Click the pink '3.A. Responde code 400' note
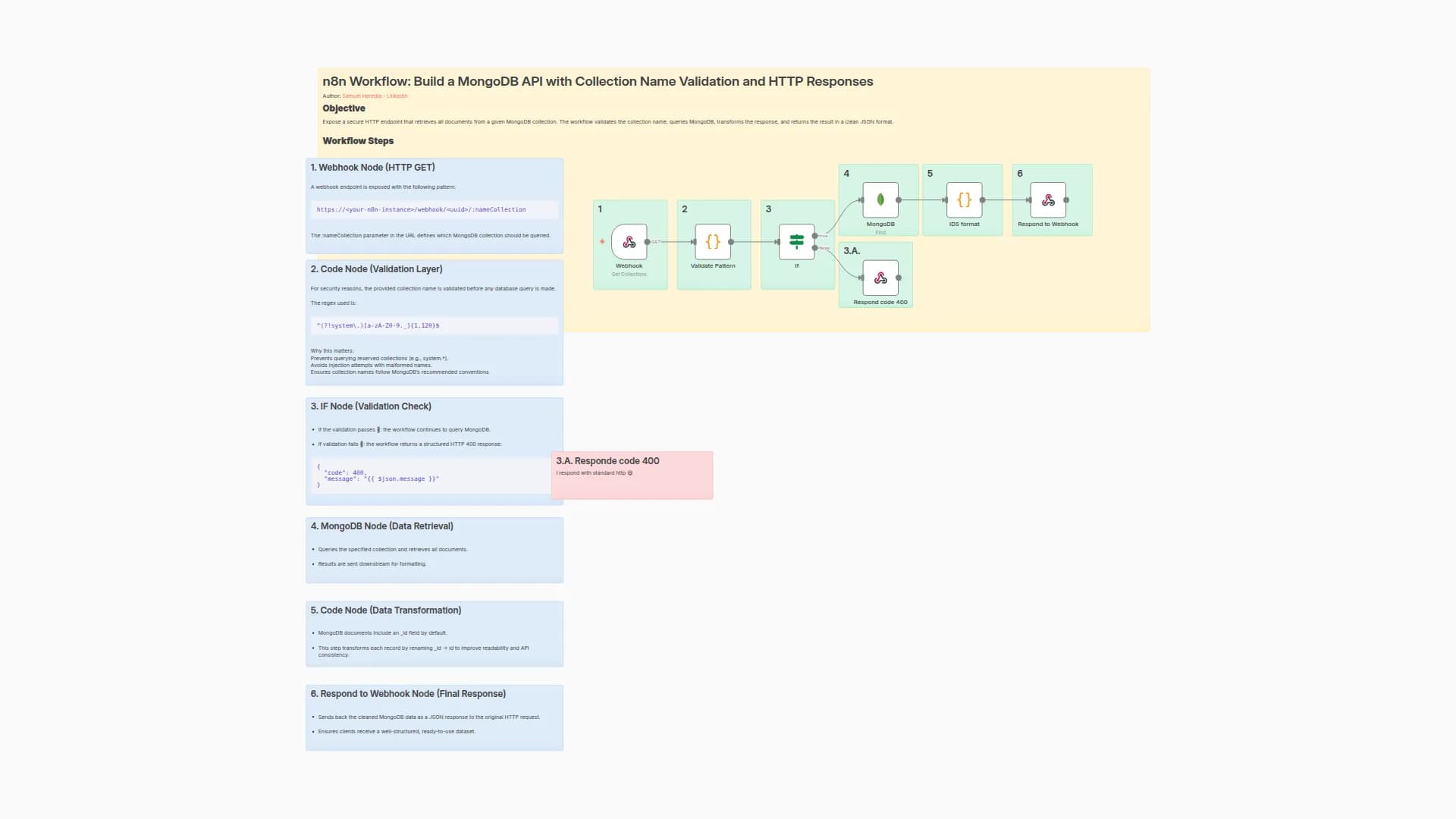 tap(632, 475)
